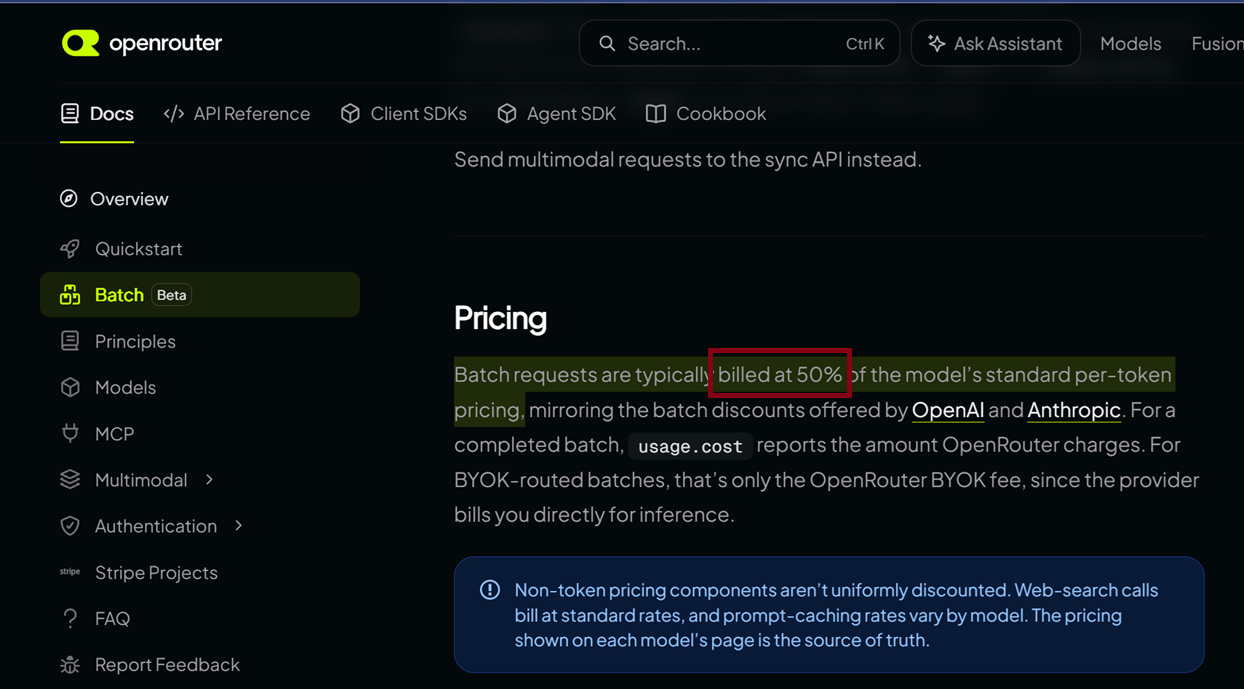
Task: Click the usage.cost code snippet
Action: [691, 446]
